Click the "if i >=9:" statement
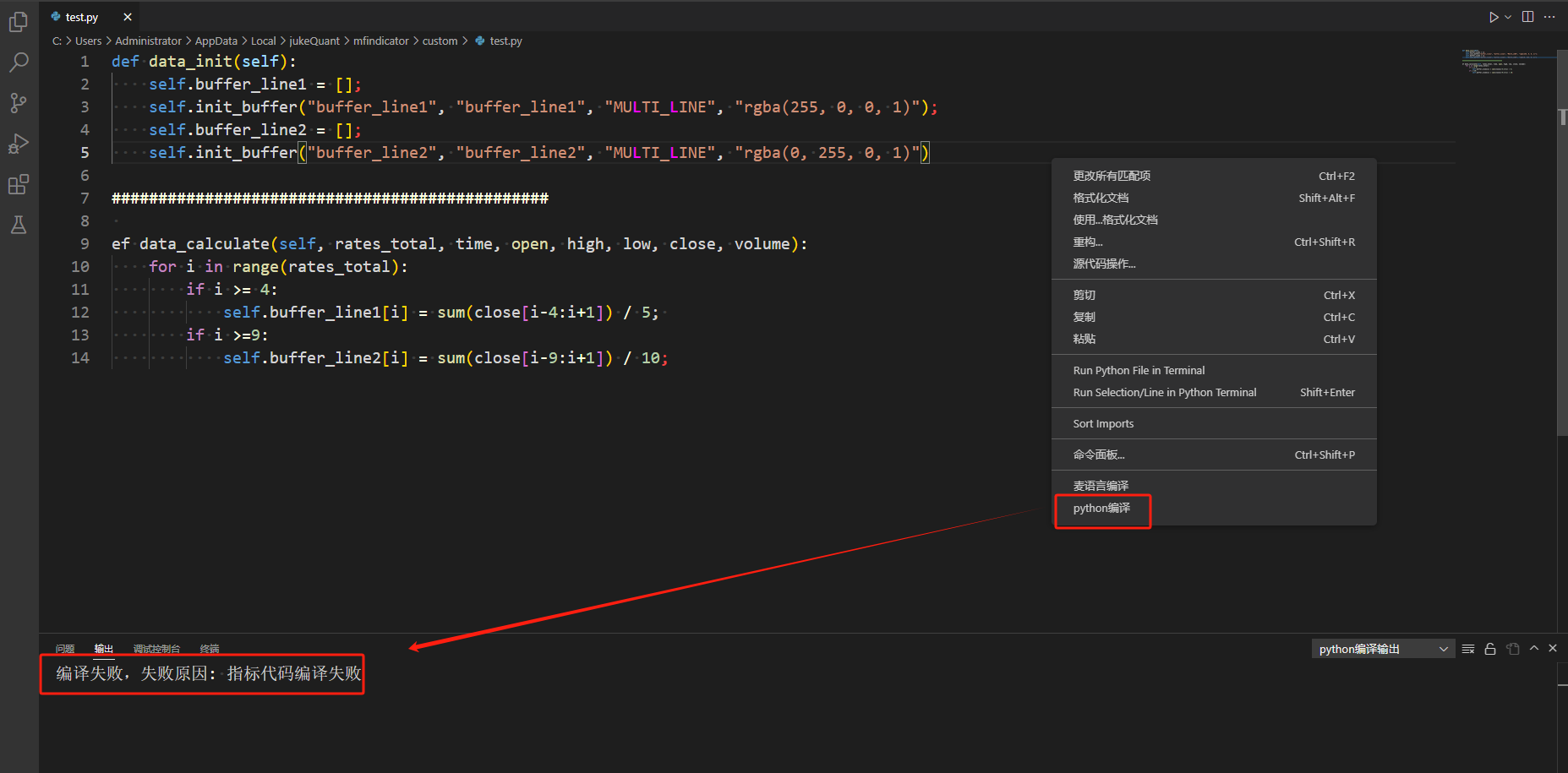The width and height of the screenshot is (1568, 773). click(227, 335)
